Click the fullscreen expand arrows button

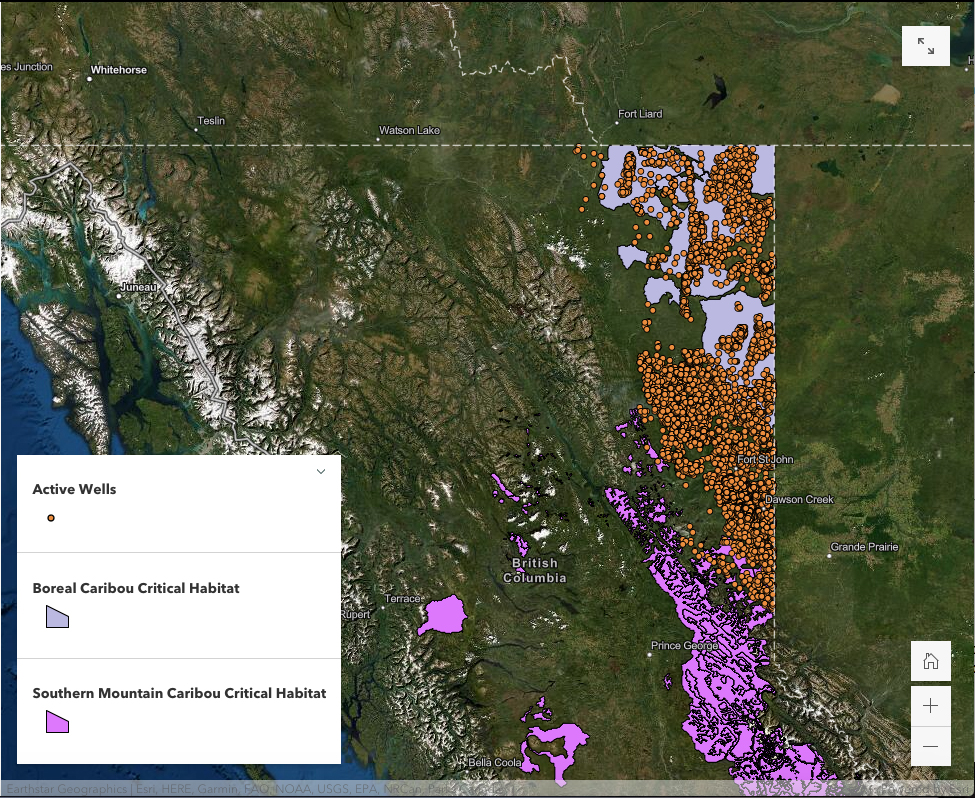tap(925, 47)
